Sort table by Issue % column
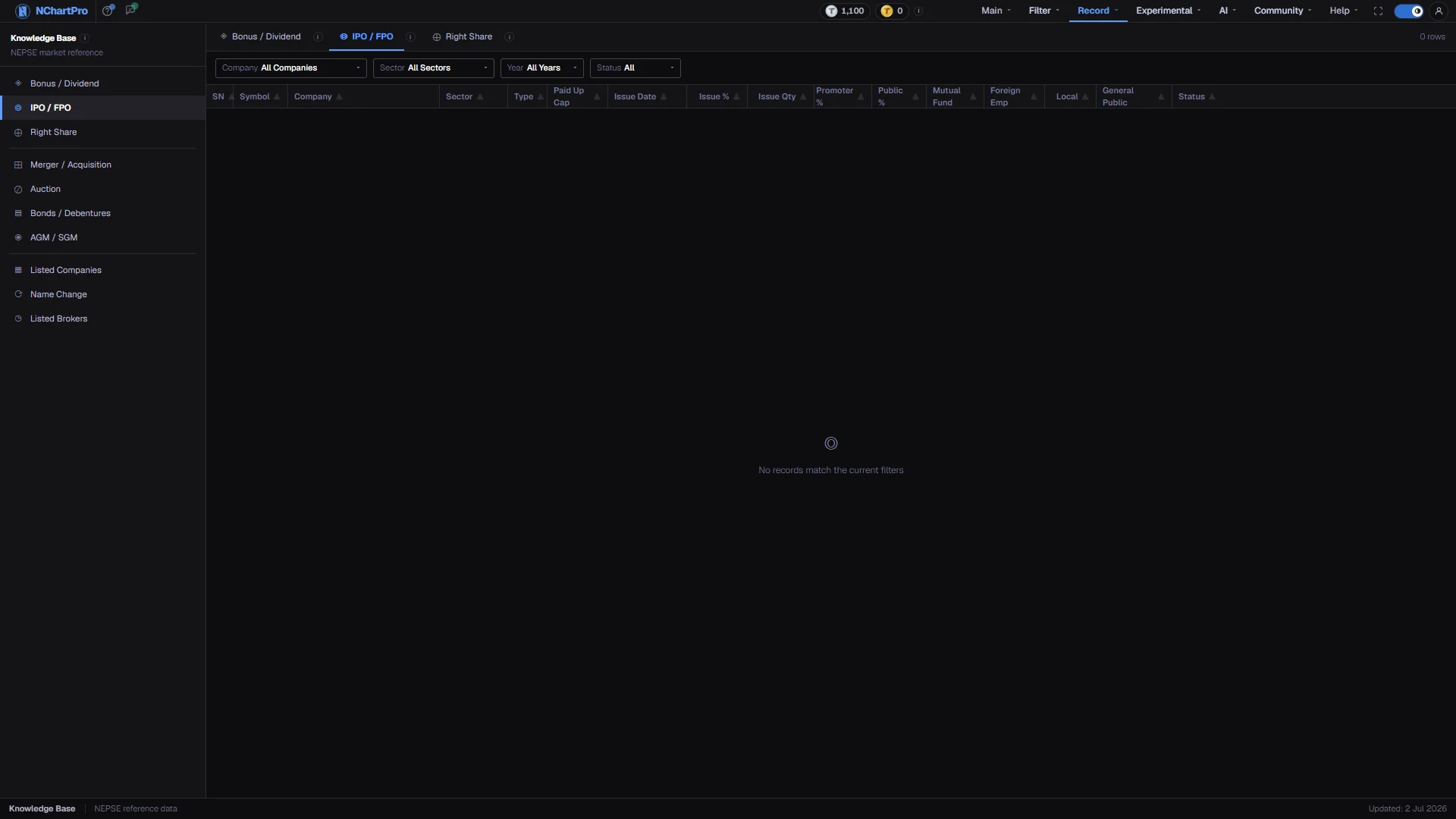The image size is (1456, 819). coord(717,96)
